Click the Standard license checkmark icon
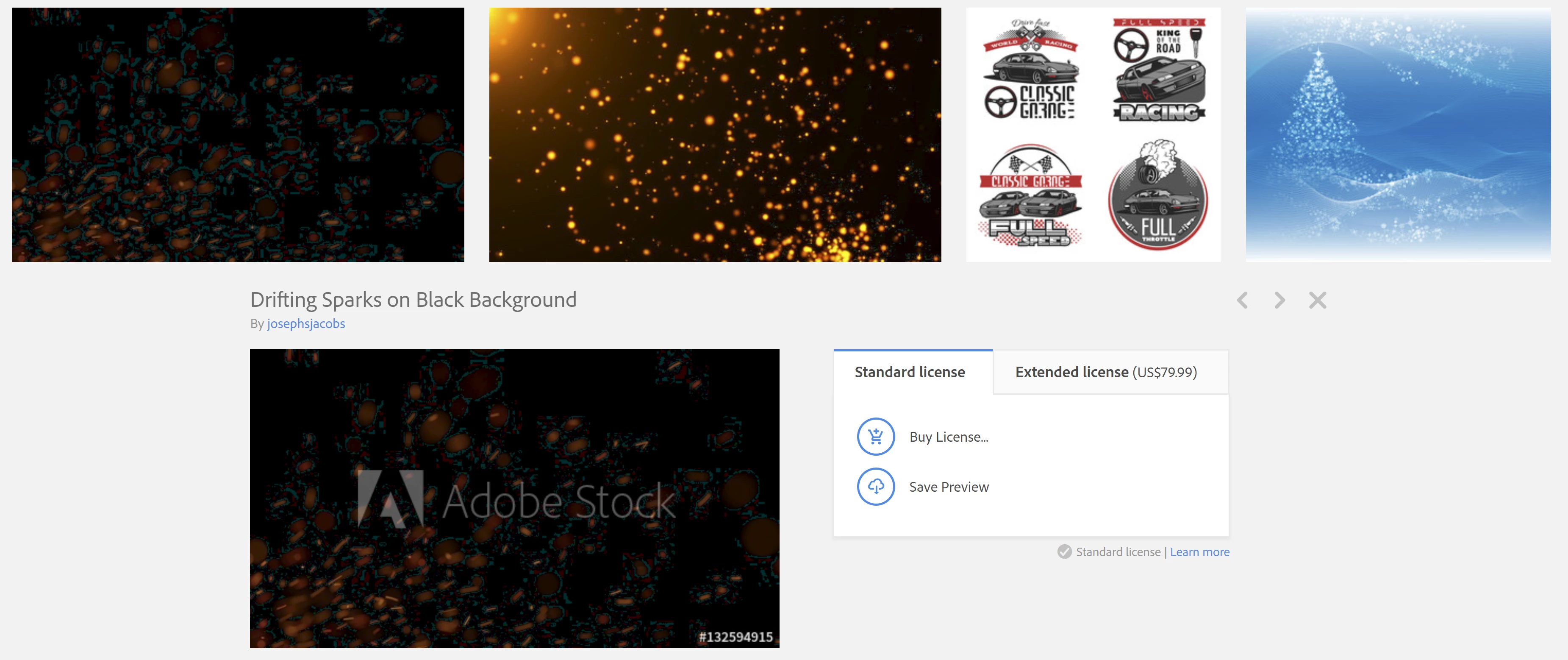 (x=1064, y=551)
